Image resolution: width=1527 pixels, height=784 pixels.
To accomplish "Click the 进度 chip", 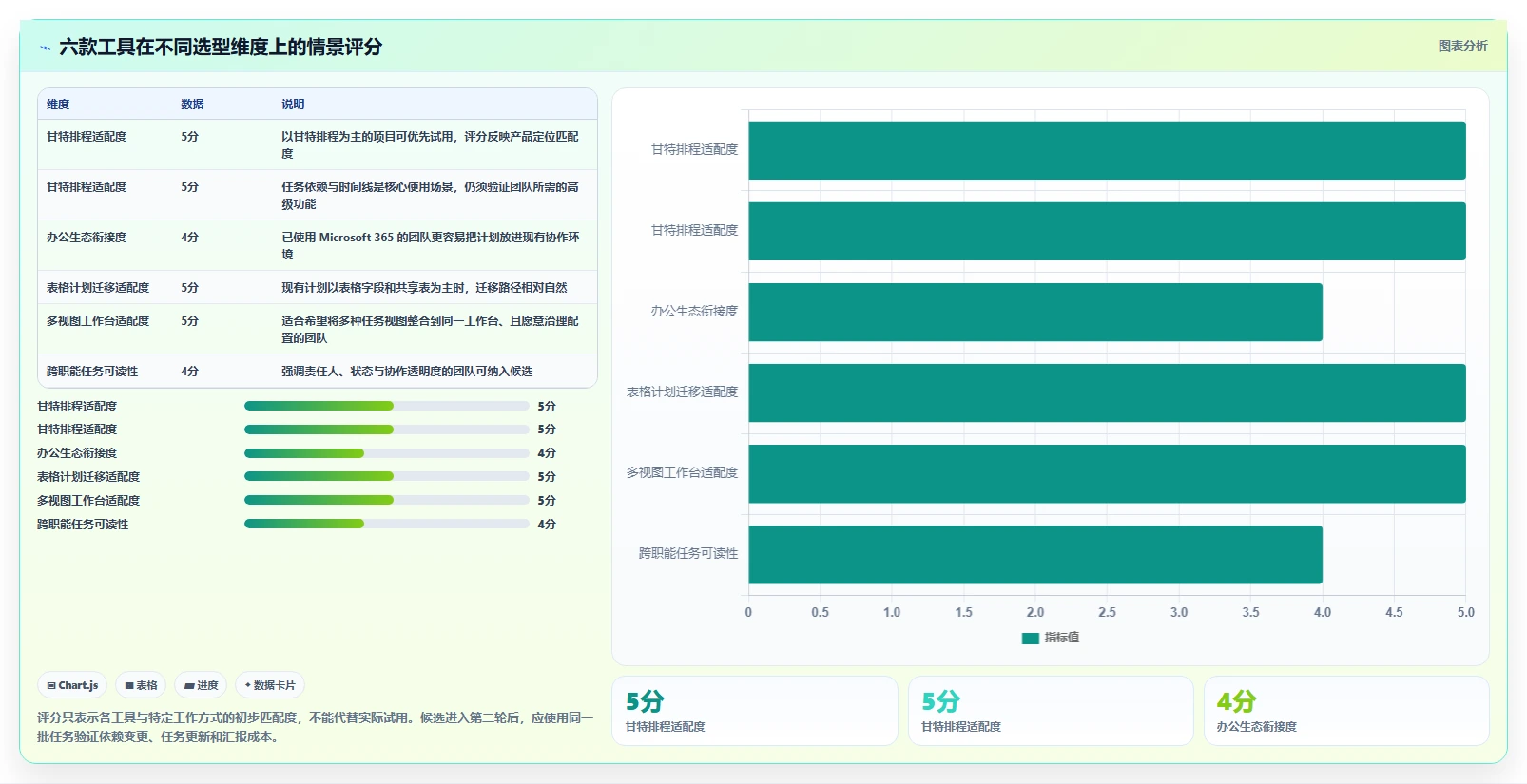I will click(201, 685).
